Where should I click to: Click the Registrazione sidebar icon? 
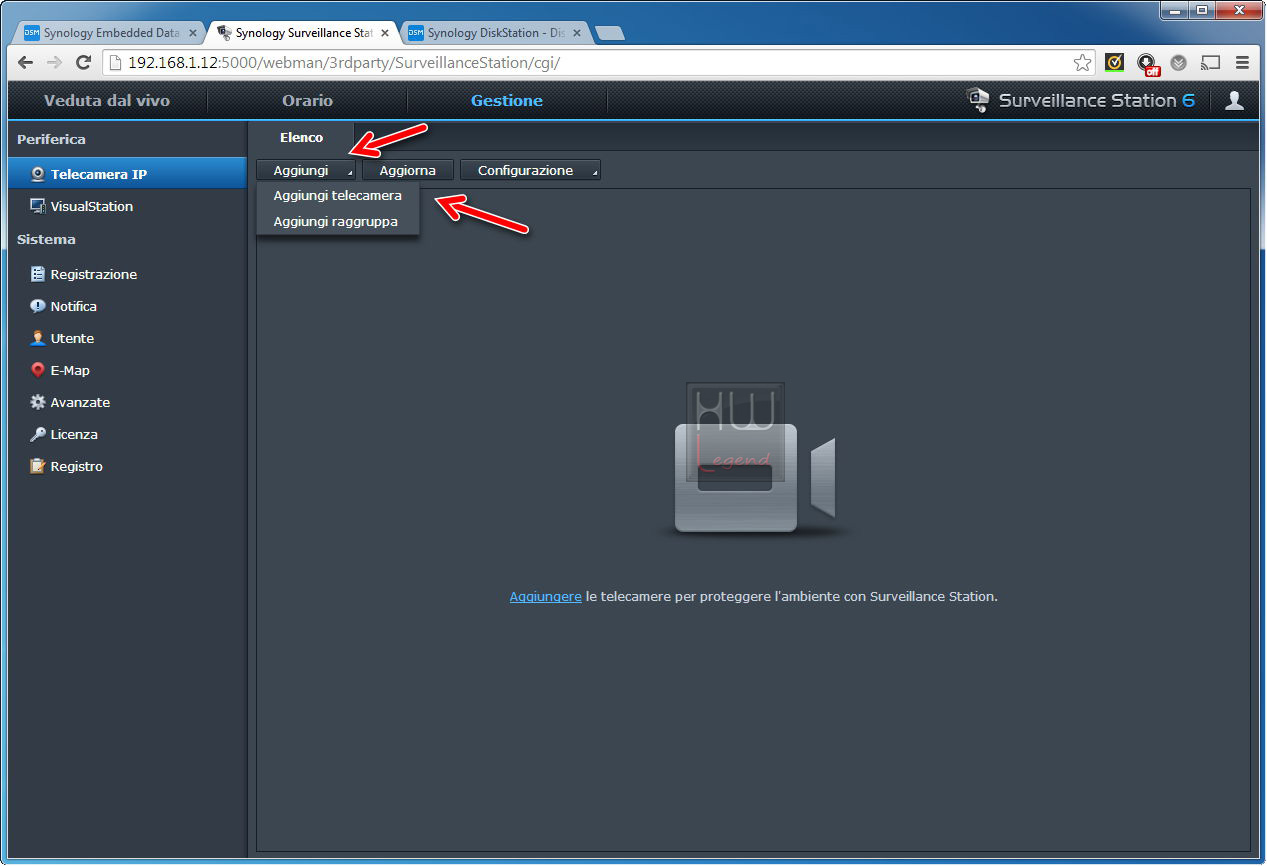point(38,274)
